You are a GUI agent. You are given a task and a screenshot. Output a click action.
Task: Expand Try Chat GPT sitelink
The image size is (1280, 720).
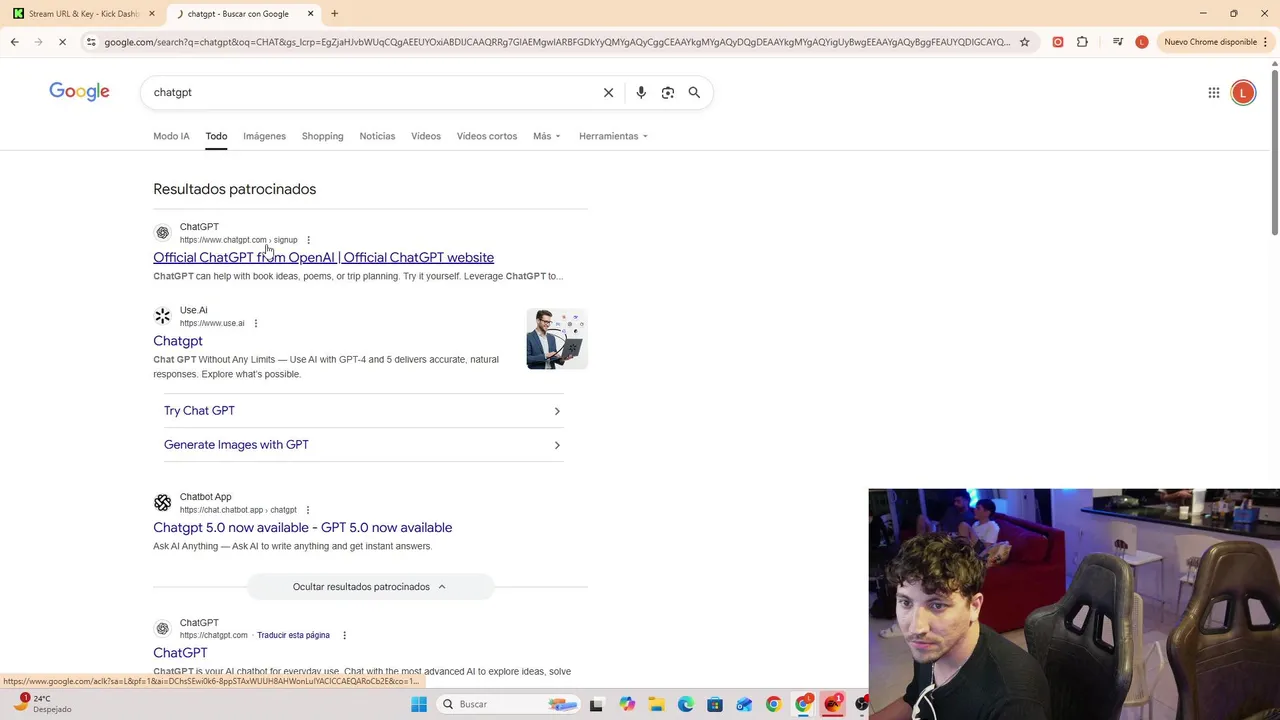pos(362,411)
